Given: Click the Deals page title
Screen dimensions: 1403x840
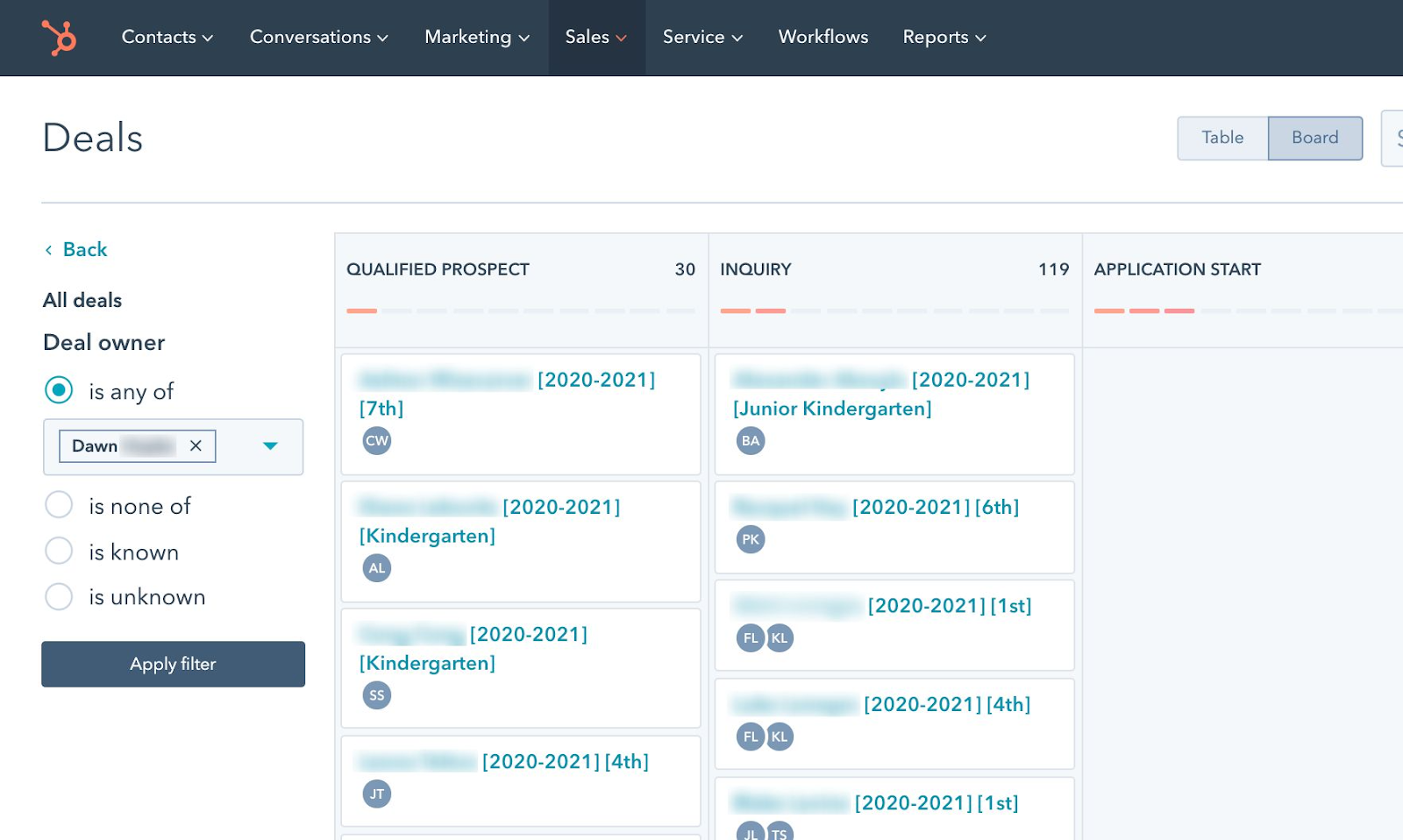Looking at the screenshot, I should pos(93,138).
